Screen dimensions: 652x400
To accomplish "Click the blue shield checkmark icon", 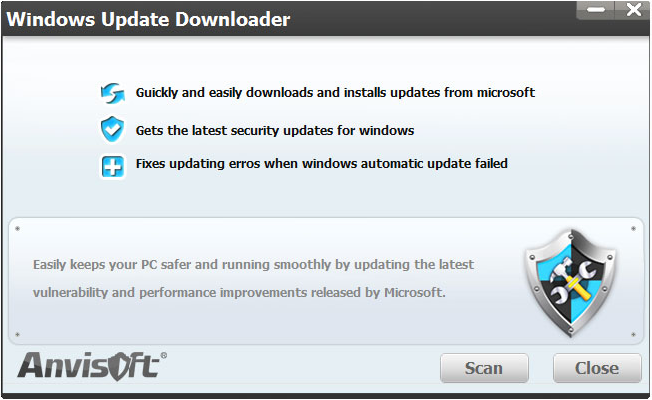I will point(112,129).
